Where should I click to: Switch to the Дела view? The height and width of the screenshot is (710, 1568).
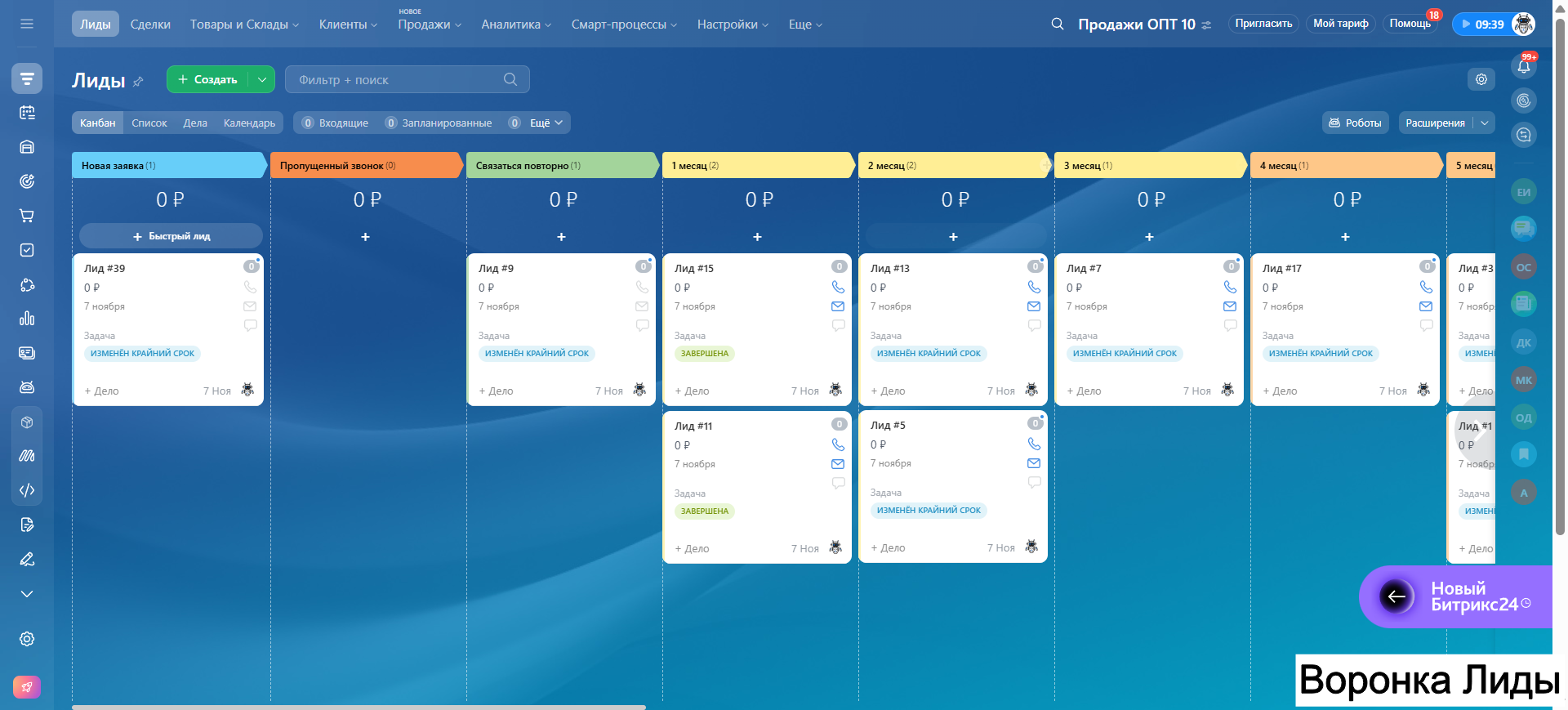point(195,123)
